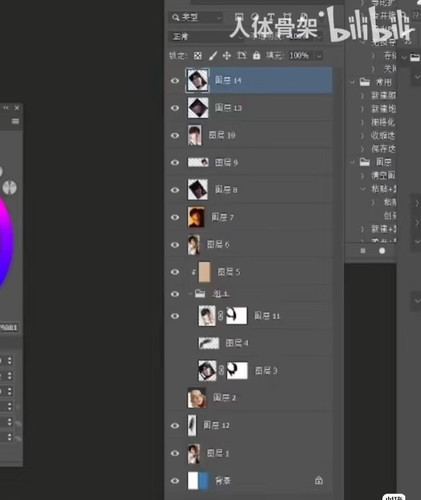Open the fill 100% dropdown arrow
421x500 pixels.
tap(319, 56)
